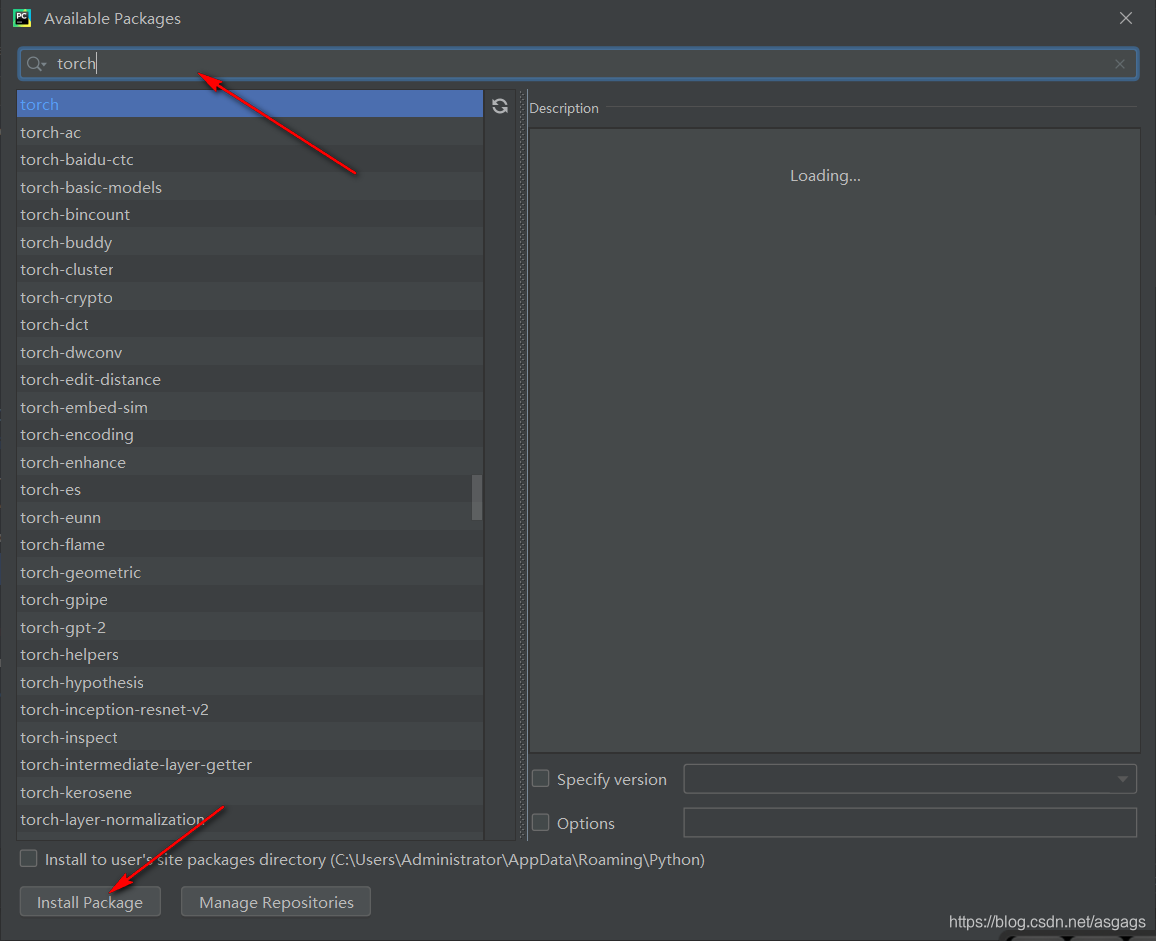Select the torch-cluster package

coord(250,269)
